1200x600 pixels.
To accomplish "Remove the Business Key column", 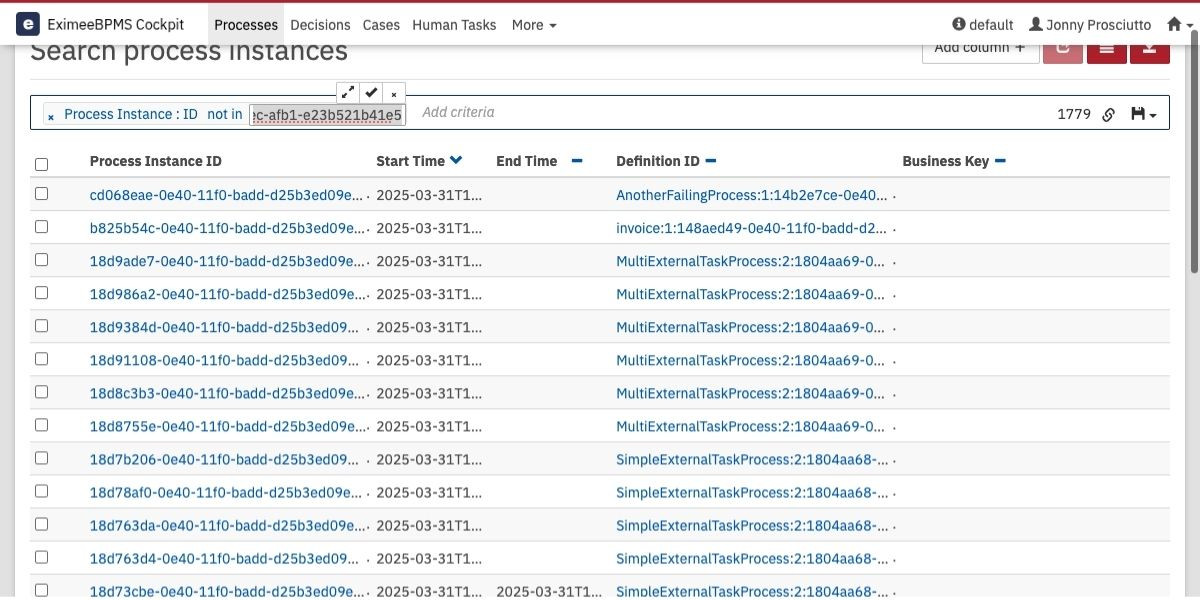I will (1000, 161).
